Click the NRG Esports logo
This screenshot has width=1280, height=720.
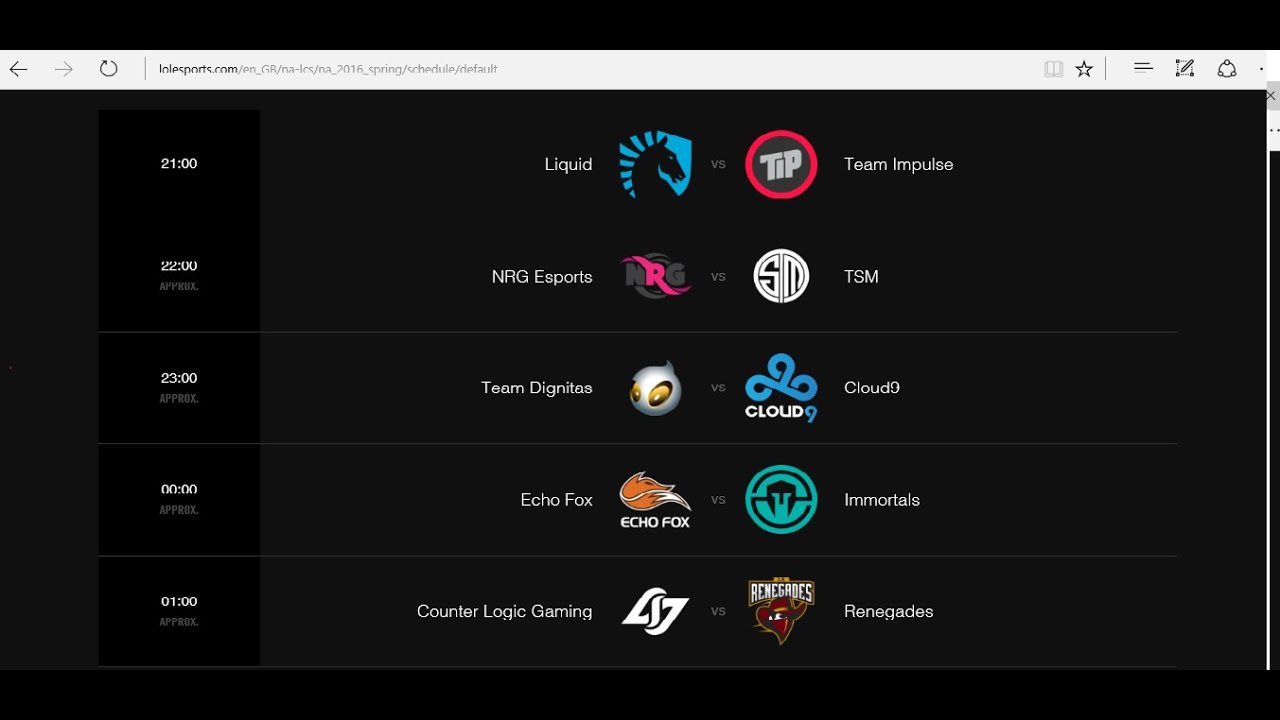pos(655,276)
